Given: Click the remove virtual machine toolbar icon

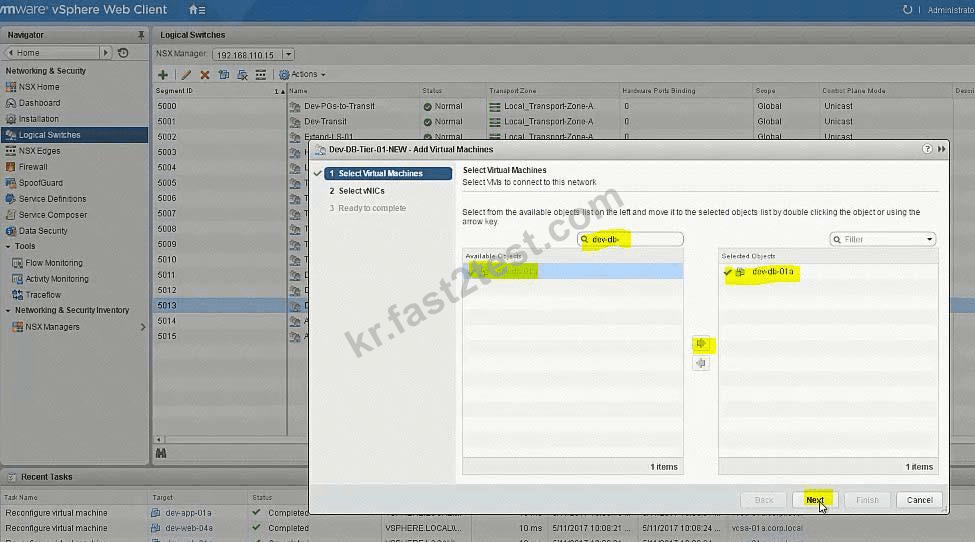Looking at the screenshot, I should click(243, 75).
